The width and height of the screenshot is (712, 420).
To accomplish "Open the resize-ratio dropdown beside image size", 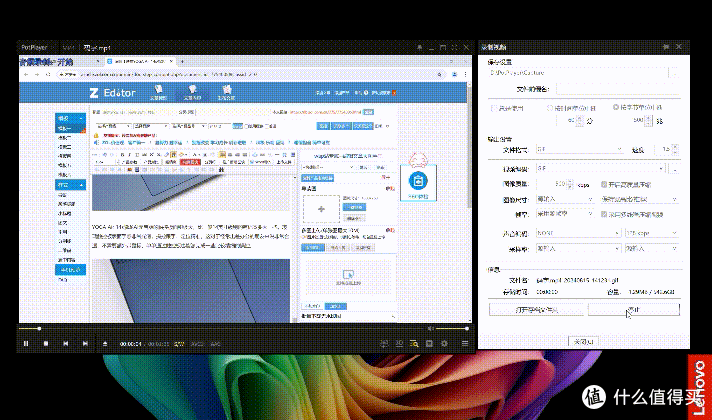I will [639, 199].
